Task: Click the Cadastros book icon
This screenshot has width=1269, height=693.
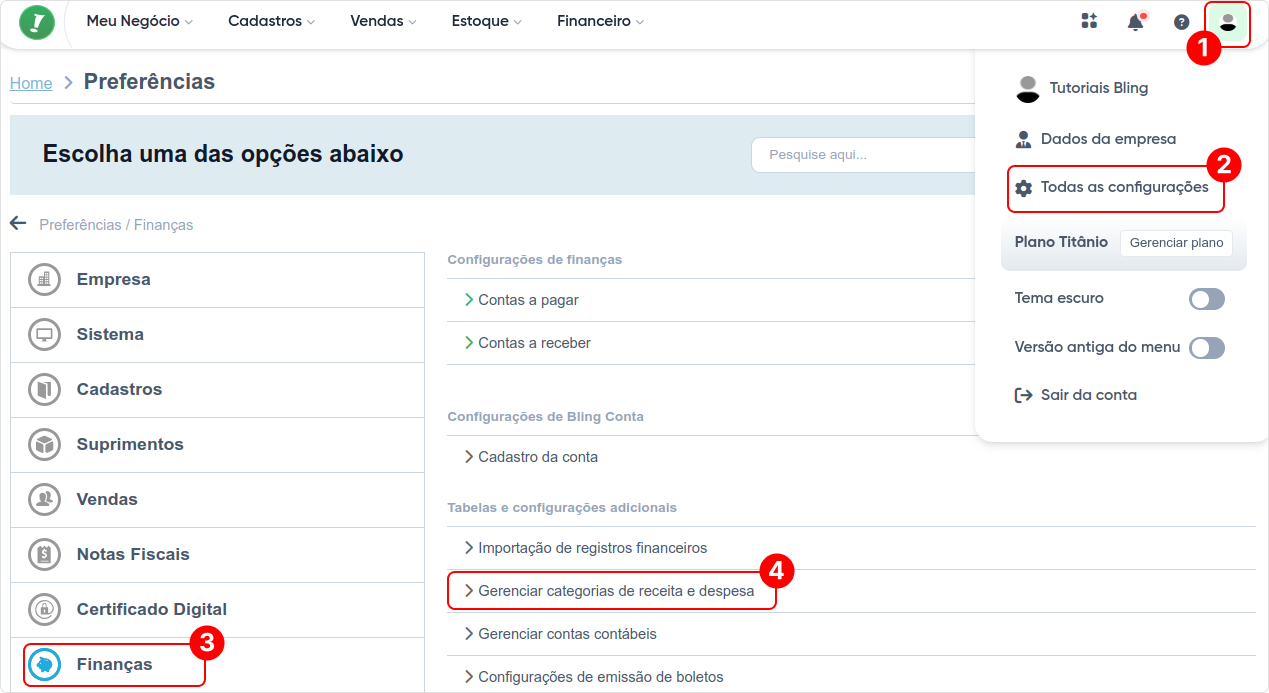Action: pos(44,390)
